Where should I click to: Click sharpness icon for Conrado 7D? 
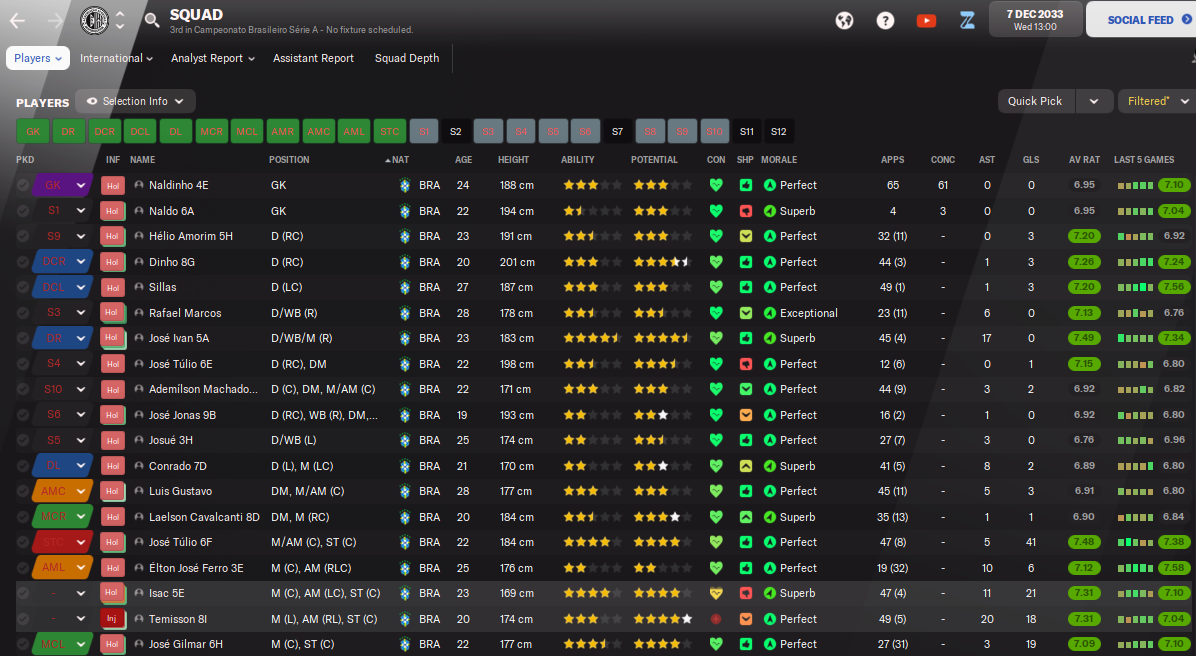tap(745, 466)
